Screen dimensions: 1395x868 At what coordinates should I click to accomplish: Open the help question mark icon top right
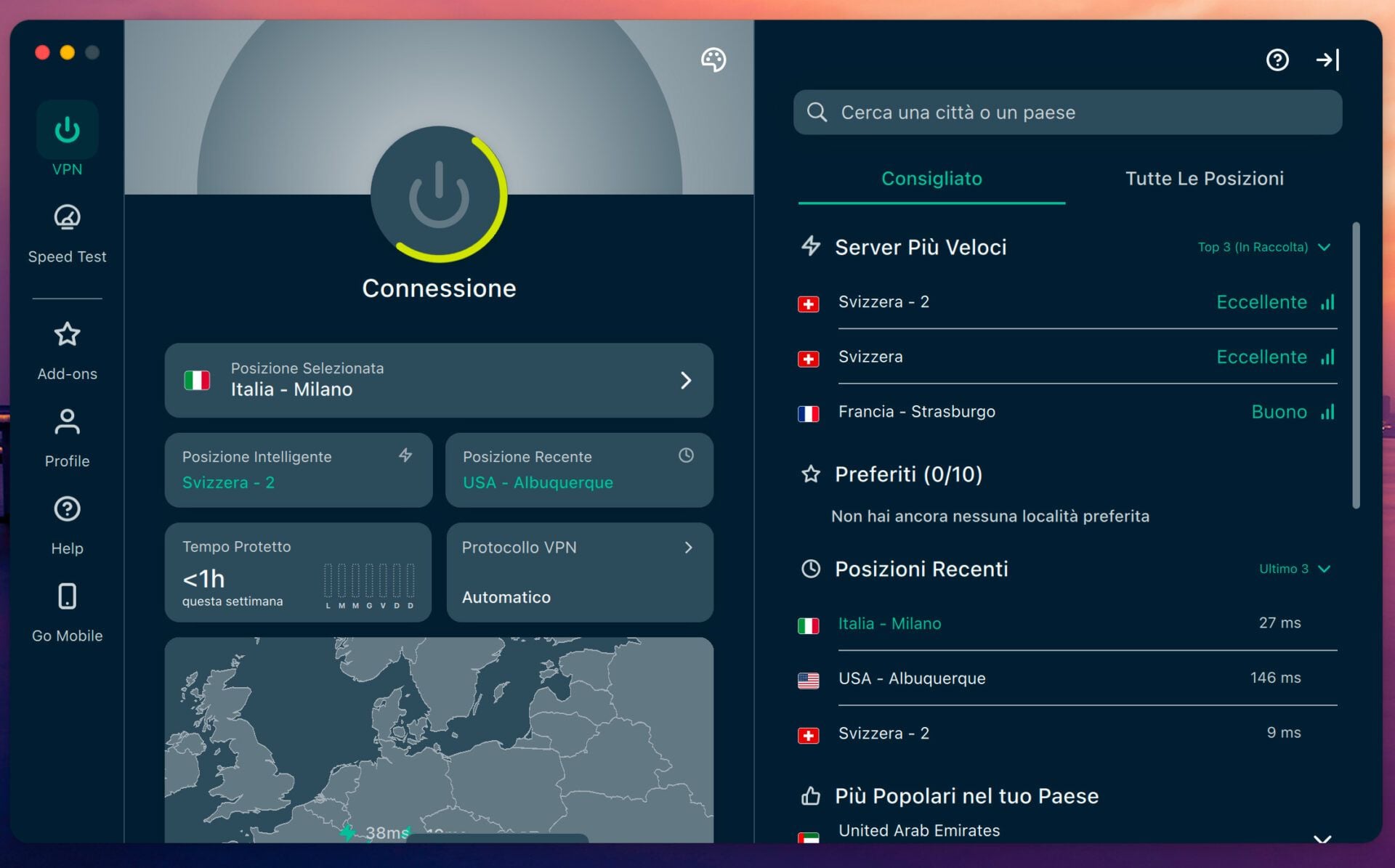coord(1277,60)
